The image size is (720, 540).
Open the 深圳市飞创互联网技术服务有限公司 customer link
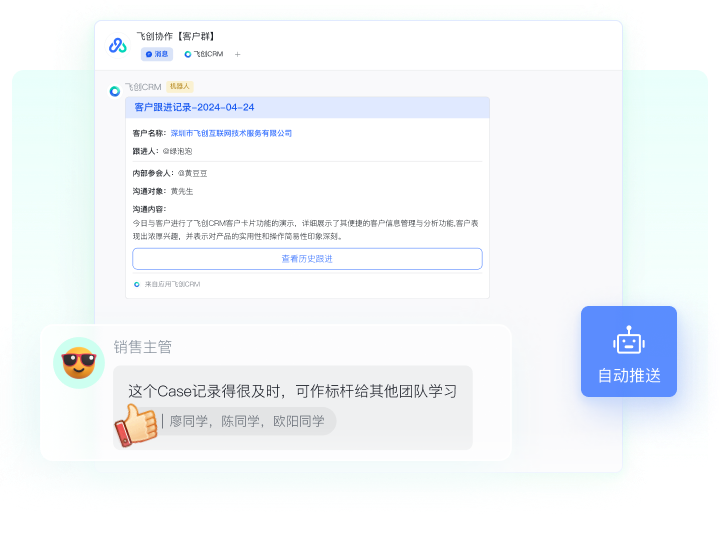[231, 133]
